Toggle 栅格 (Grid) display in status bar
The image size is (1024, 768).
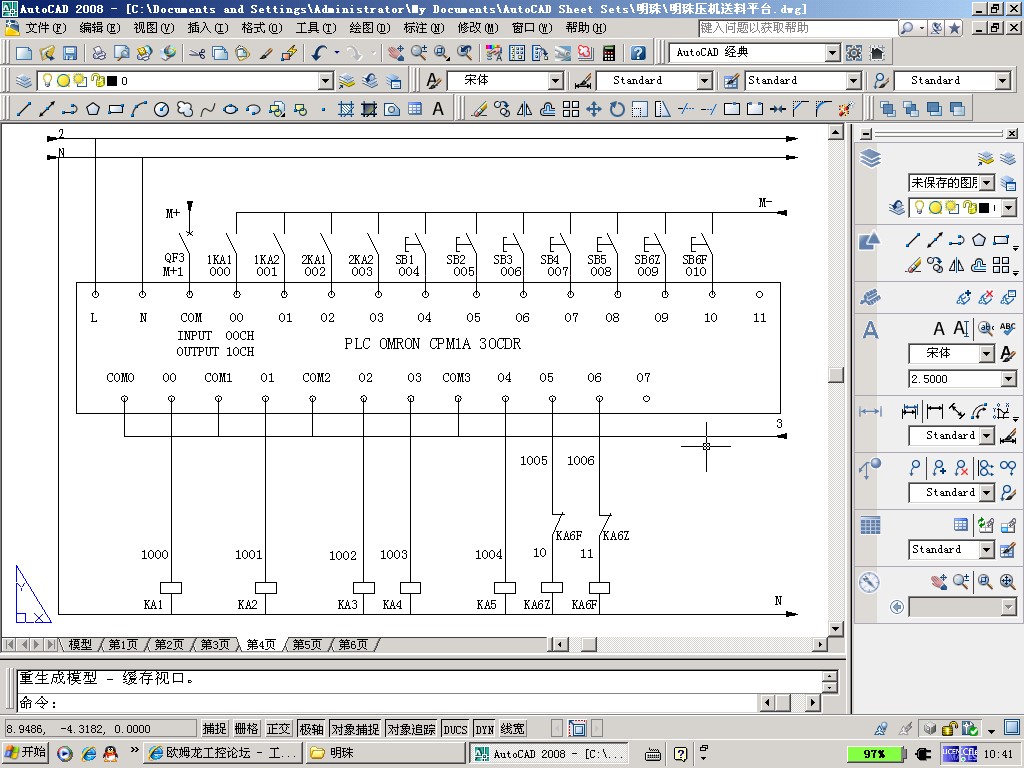[x=246, y=729]
